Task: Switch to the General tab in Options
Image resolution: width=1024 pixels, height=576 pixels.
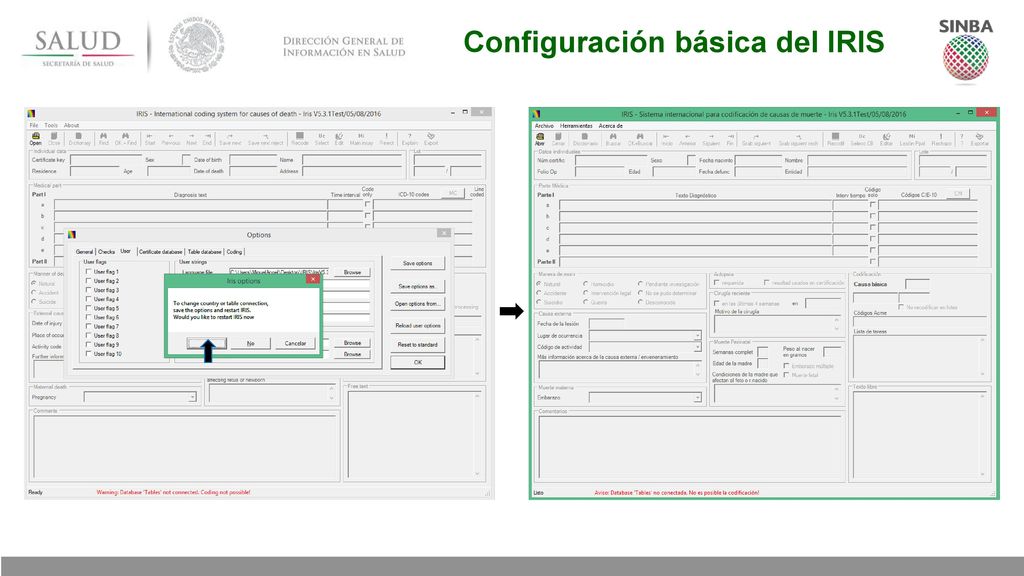Action: point(84,251)
